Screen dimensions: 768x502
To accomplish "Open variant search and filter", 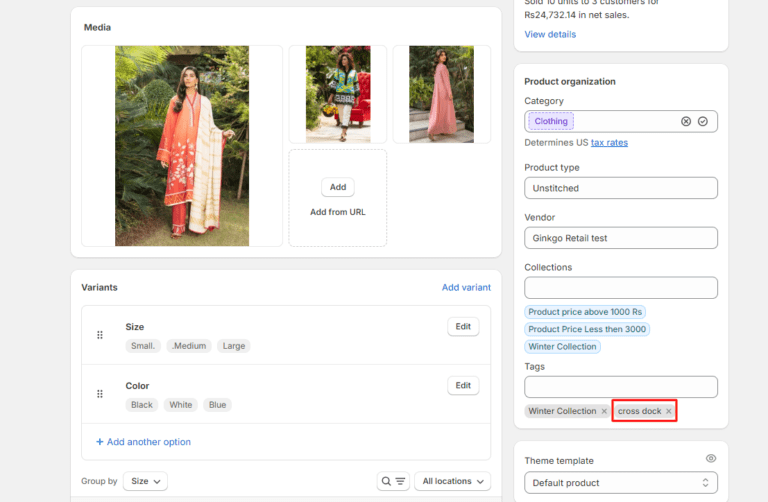I will pos(393,481).
